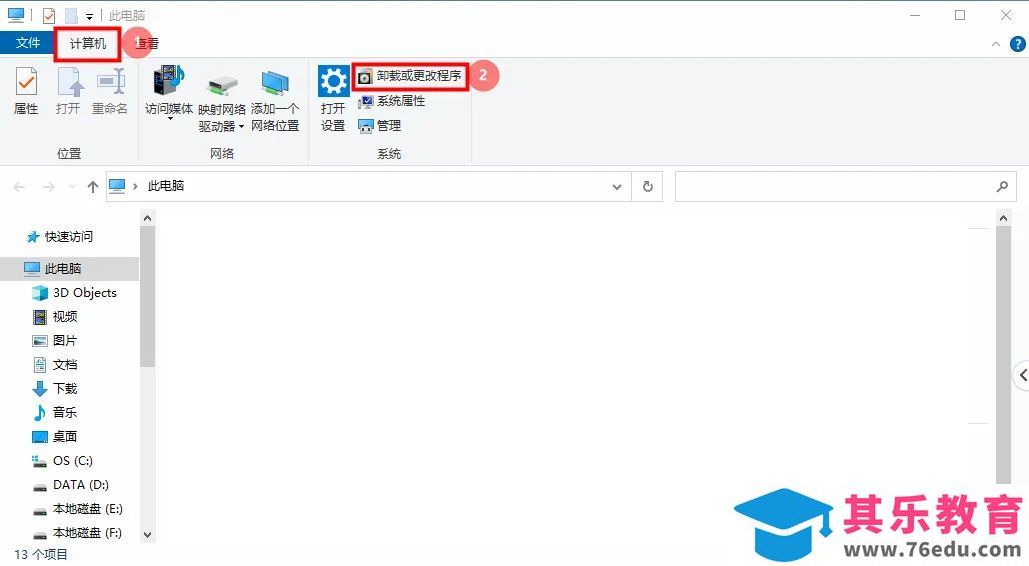Click 映射网络驱动器 drive icon

click(x=222, y=84)
